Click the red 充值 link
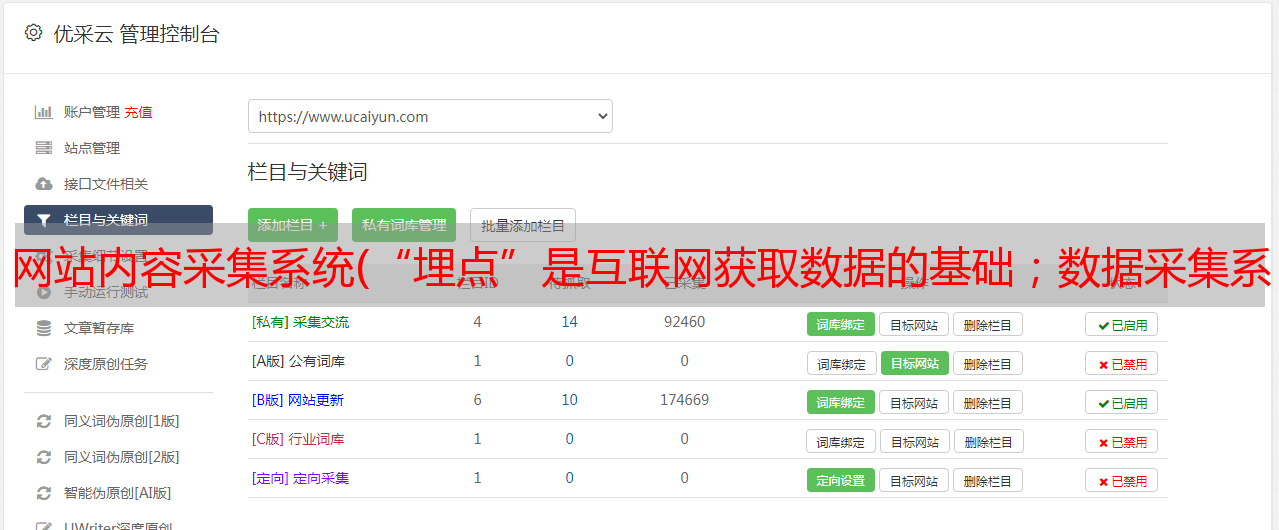This screenshot has width=1279, height=530. (x=139, y=112)
